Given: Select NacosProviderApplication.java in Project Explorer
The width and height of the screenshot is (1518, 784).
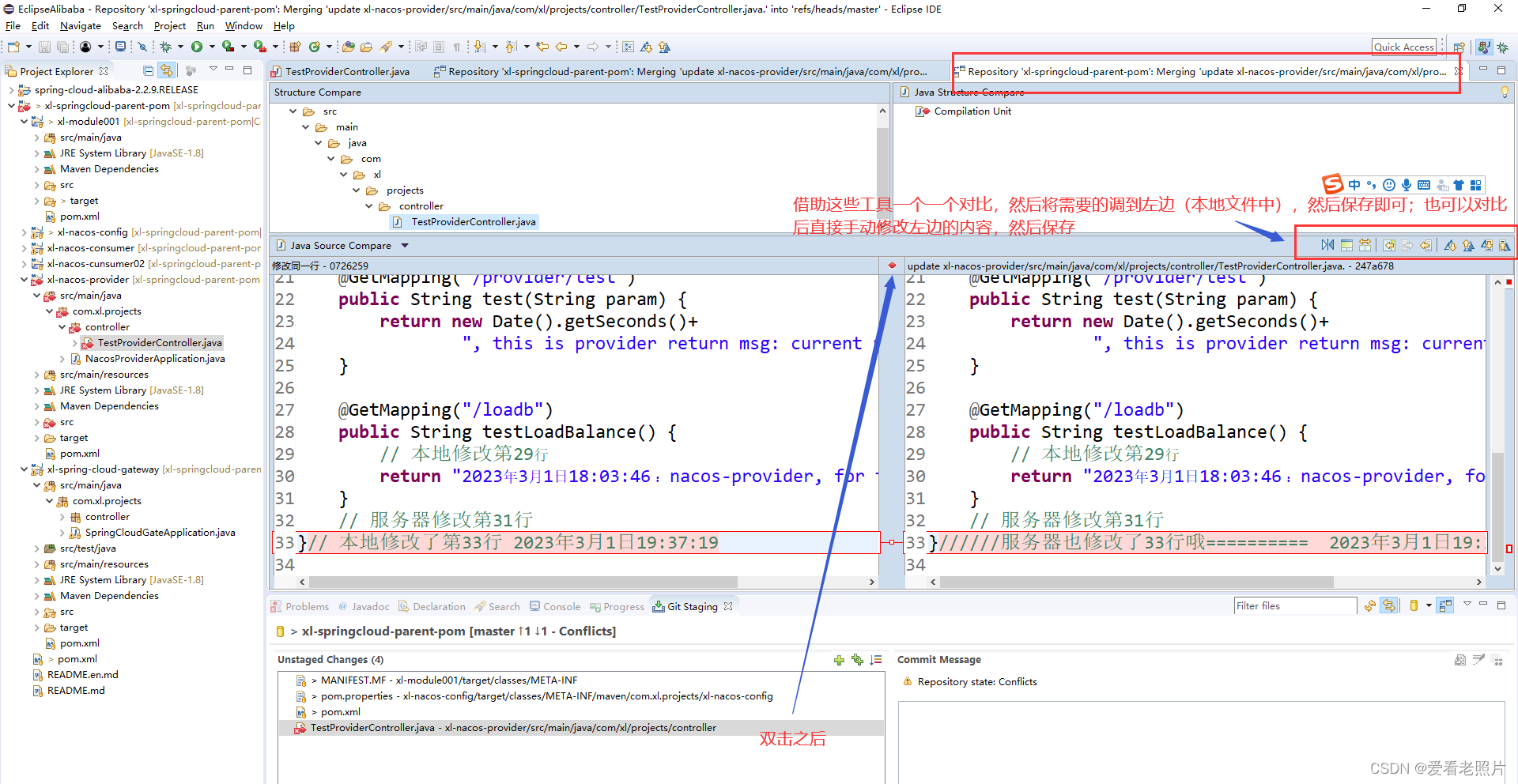Looking at the screenshot, I should 155,359.
